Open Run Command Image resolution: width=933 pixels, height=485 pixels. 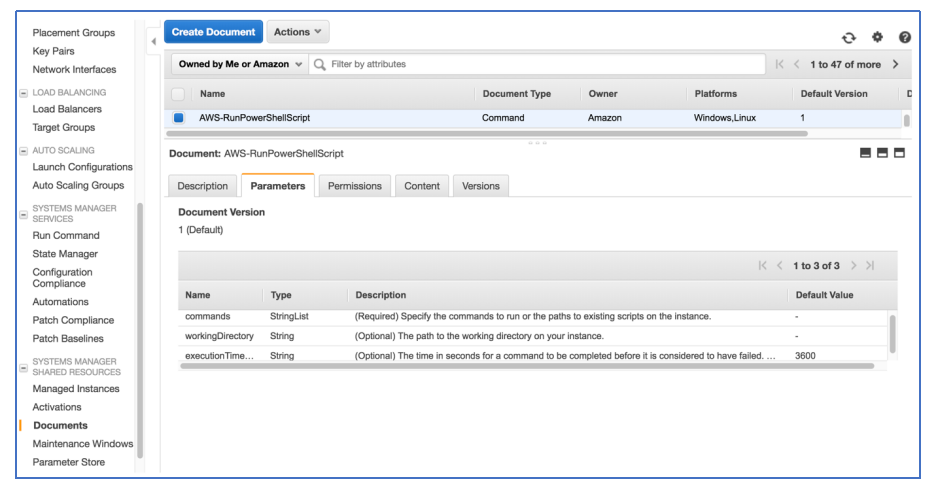pos(66,236)
